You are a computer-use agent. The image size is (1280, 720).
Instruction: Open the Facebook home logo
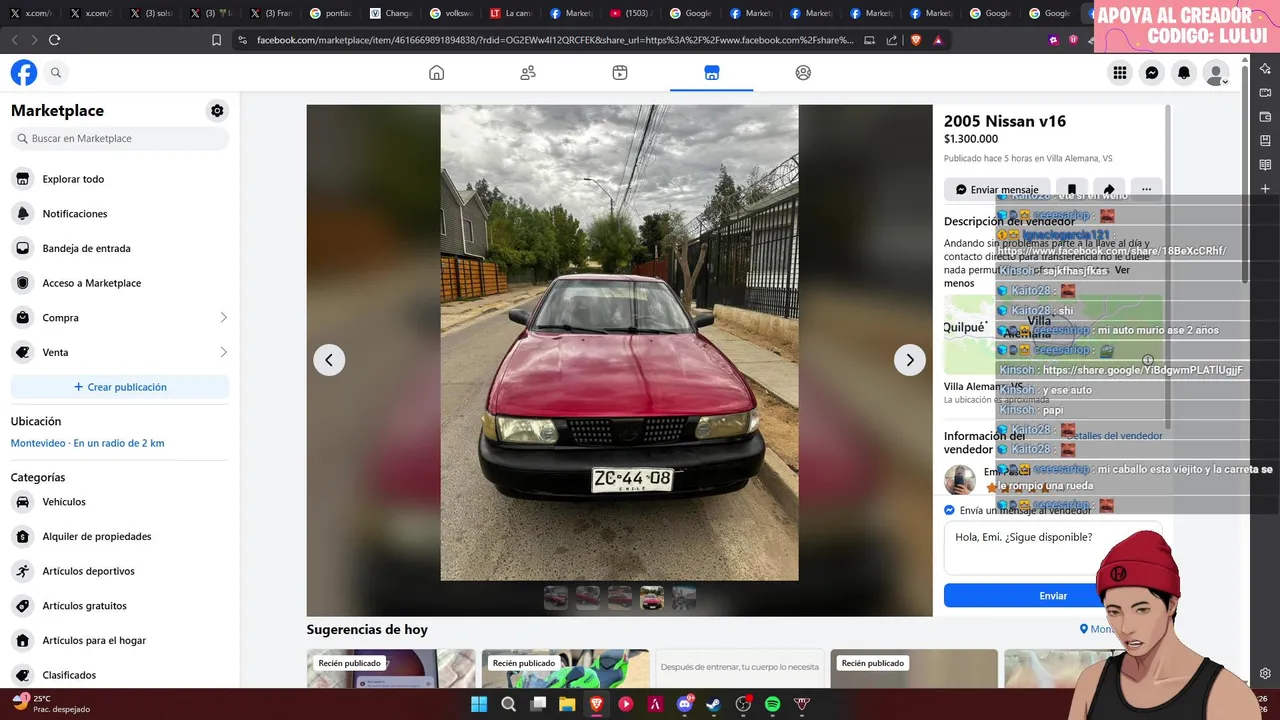(24, 73)
